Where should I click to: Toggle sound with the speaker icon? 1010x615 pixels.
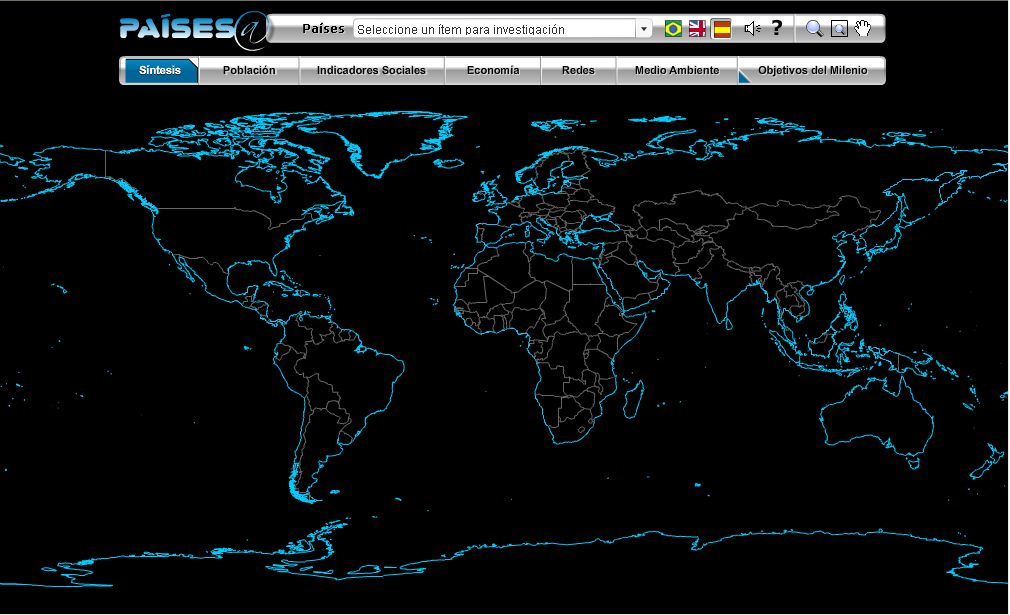[752, 29]
